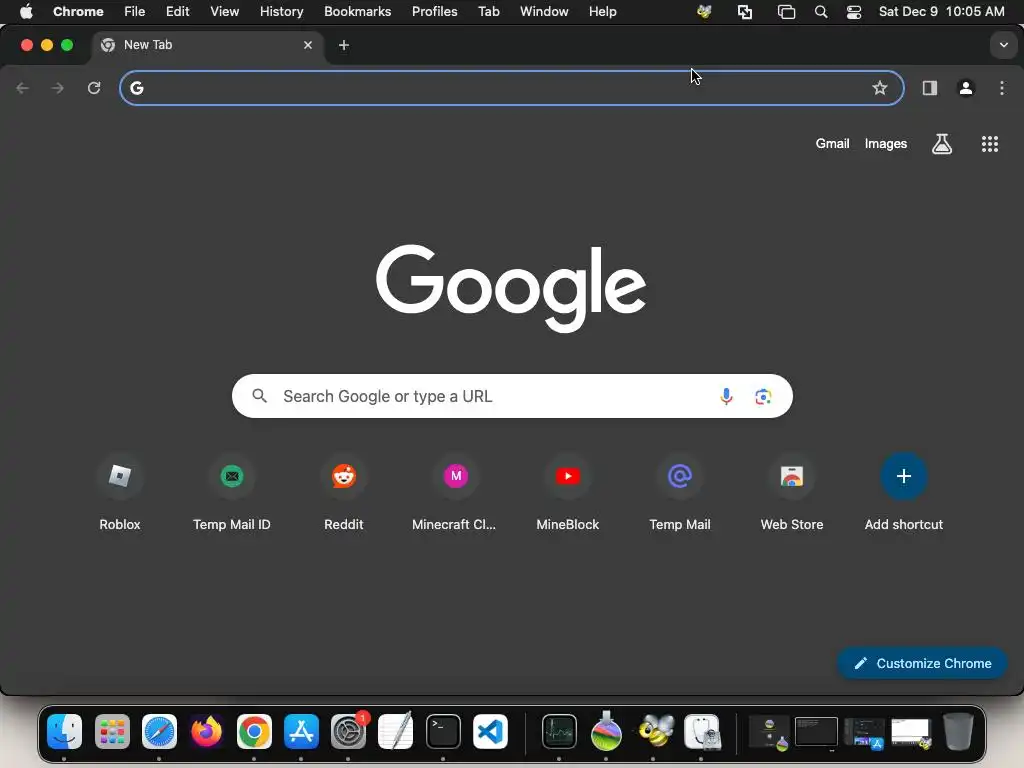Viewport: 1024px width, 768px height.
Task: Launch Safari from the dock
Action: pos(159,731)
